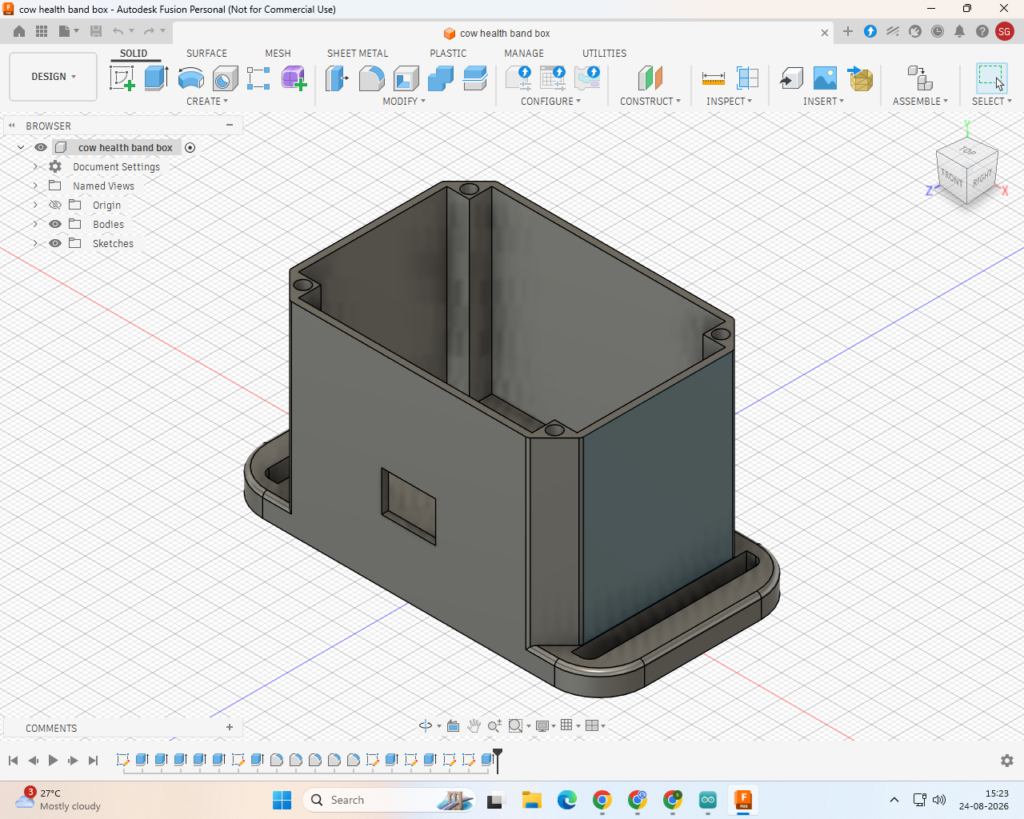Switch to the SURFACE tab
Image resolution: width=1024 pixels, height=819 pixels.
tap(206, 54)
